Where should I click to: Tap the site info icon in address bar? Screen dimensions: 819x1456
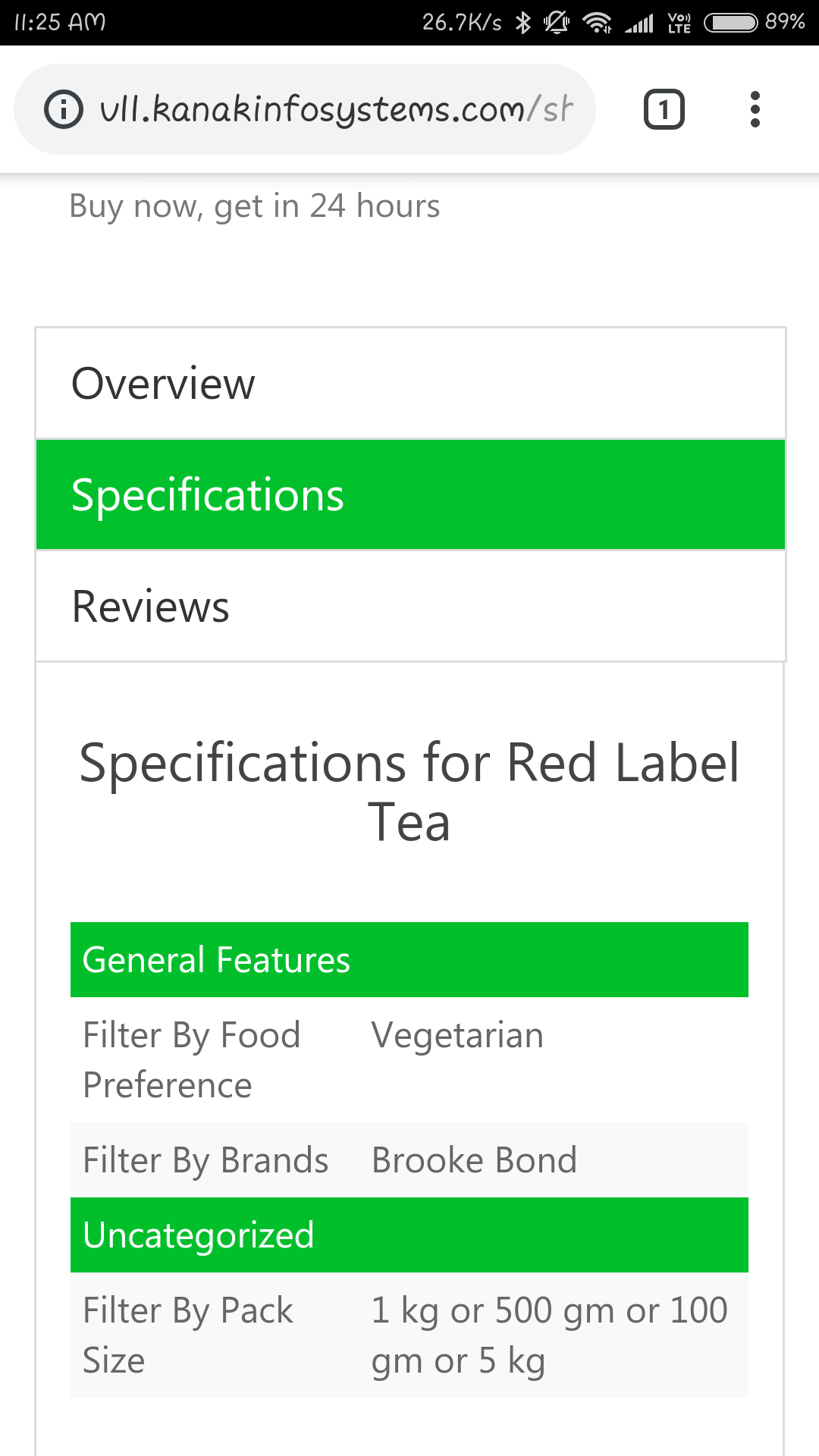(64, 109)
